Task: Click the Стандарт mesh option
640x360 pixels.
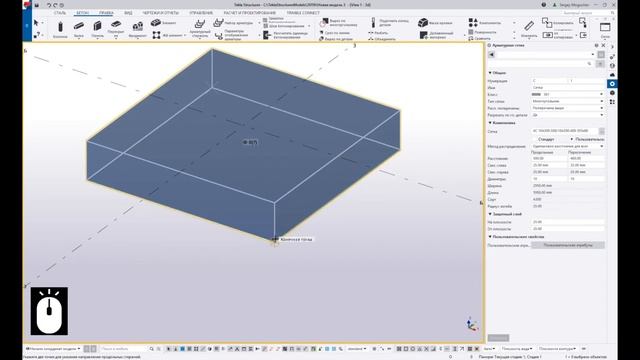Action: (546, 139)
